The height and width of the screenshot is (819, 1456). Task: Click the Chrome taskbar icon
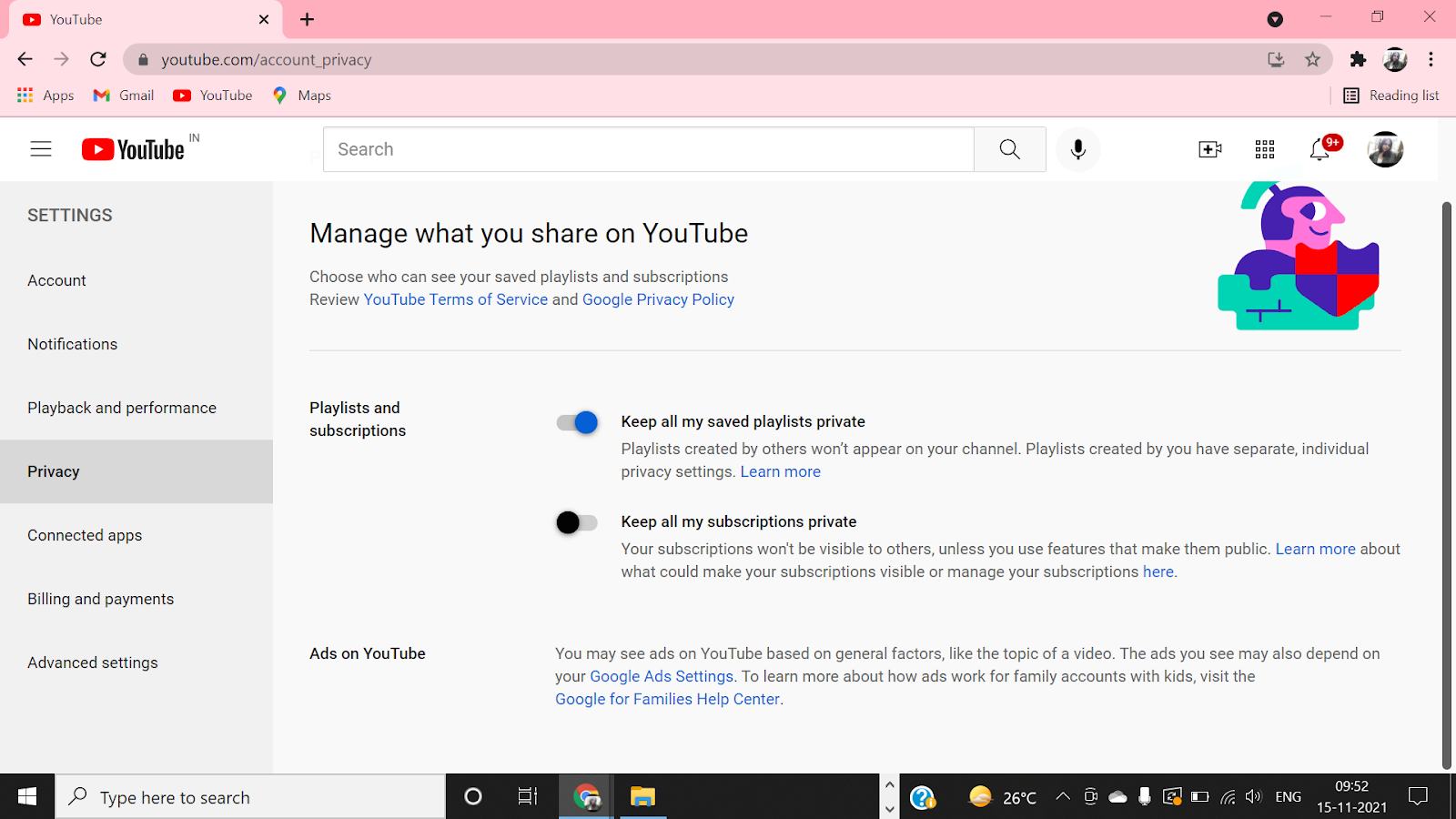tap(587, 797)
